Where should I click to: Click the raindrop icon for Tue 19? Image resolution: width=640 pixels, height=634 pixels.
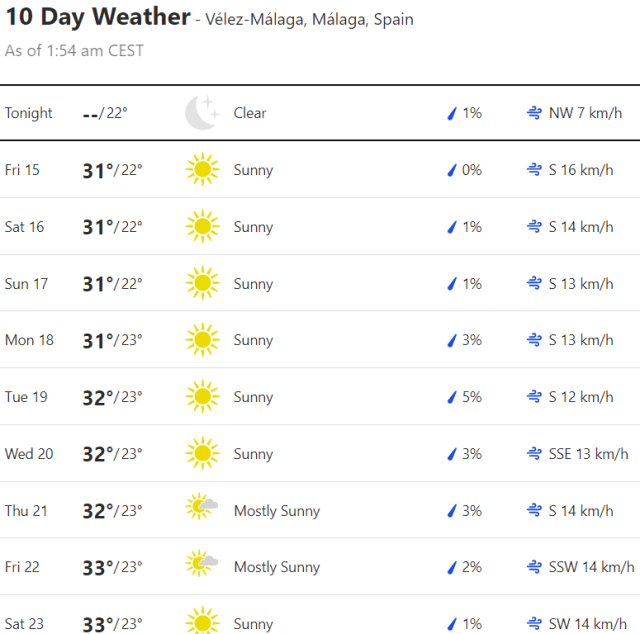pos(452,397)
